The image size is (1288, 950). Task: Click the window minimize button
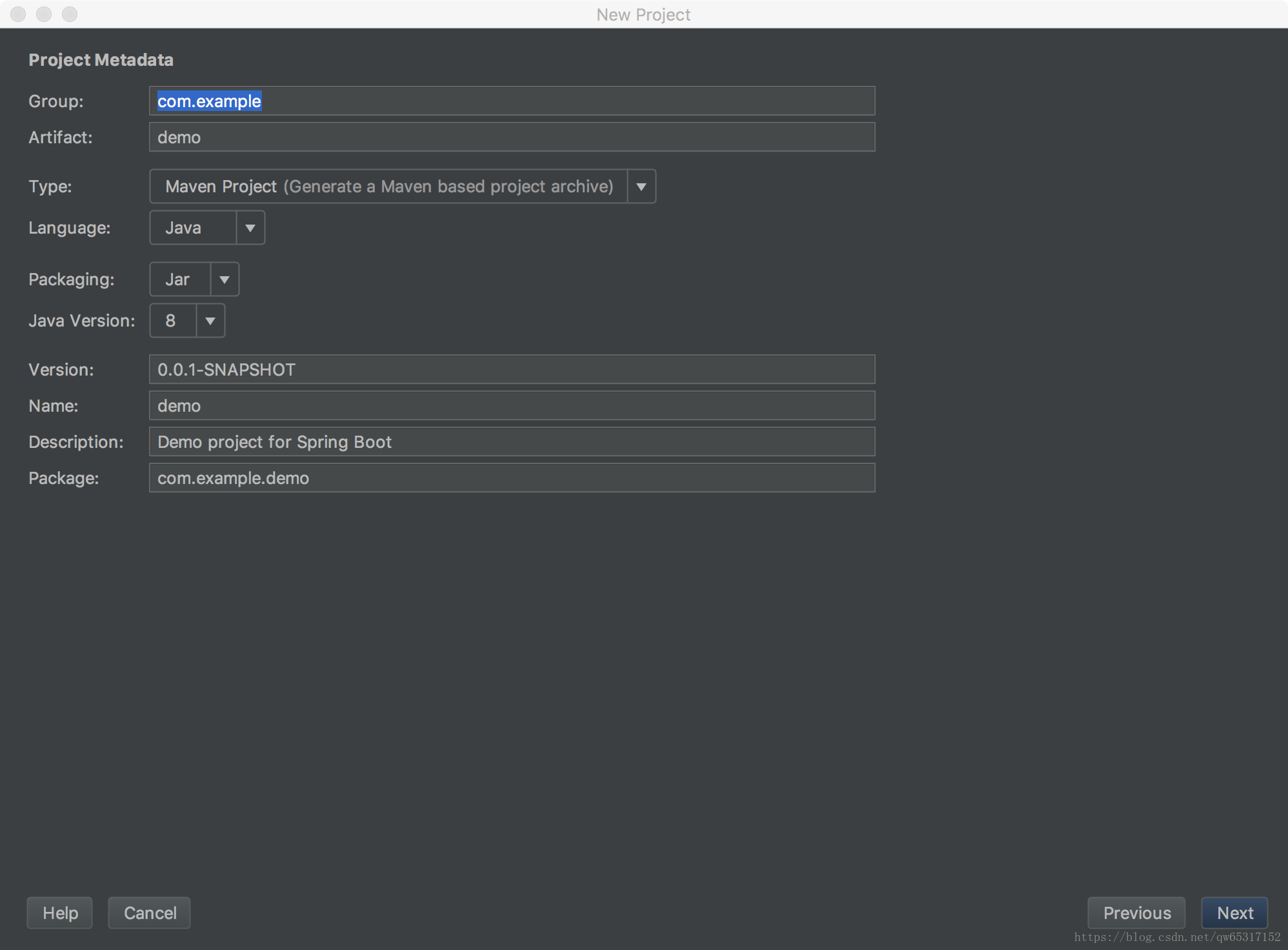coord(44,14)
